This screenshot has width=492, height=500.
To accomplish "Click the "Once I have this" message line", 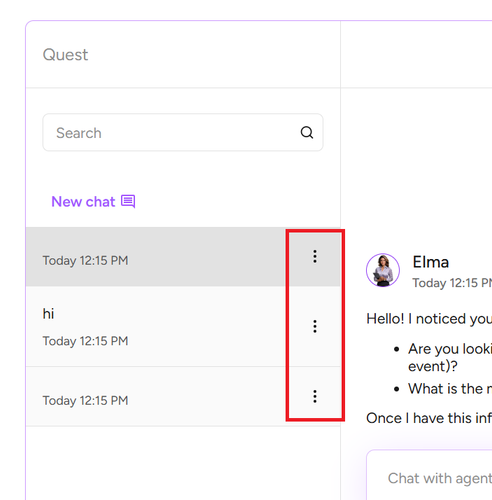I will pyautogui.click(x=429, y=418).
